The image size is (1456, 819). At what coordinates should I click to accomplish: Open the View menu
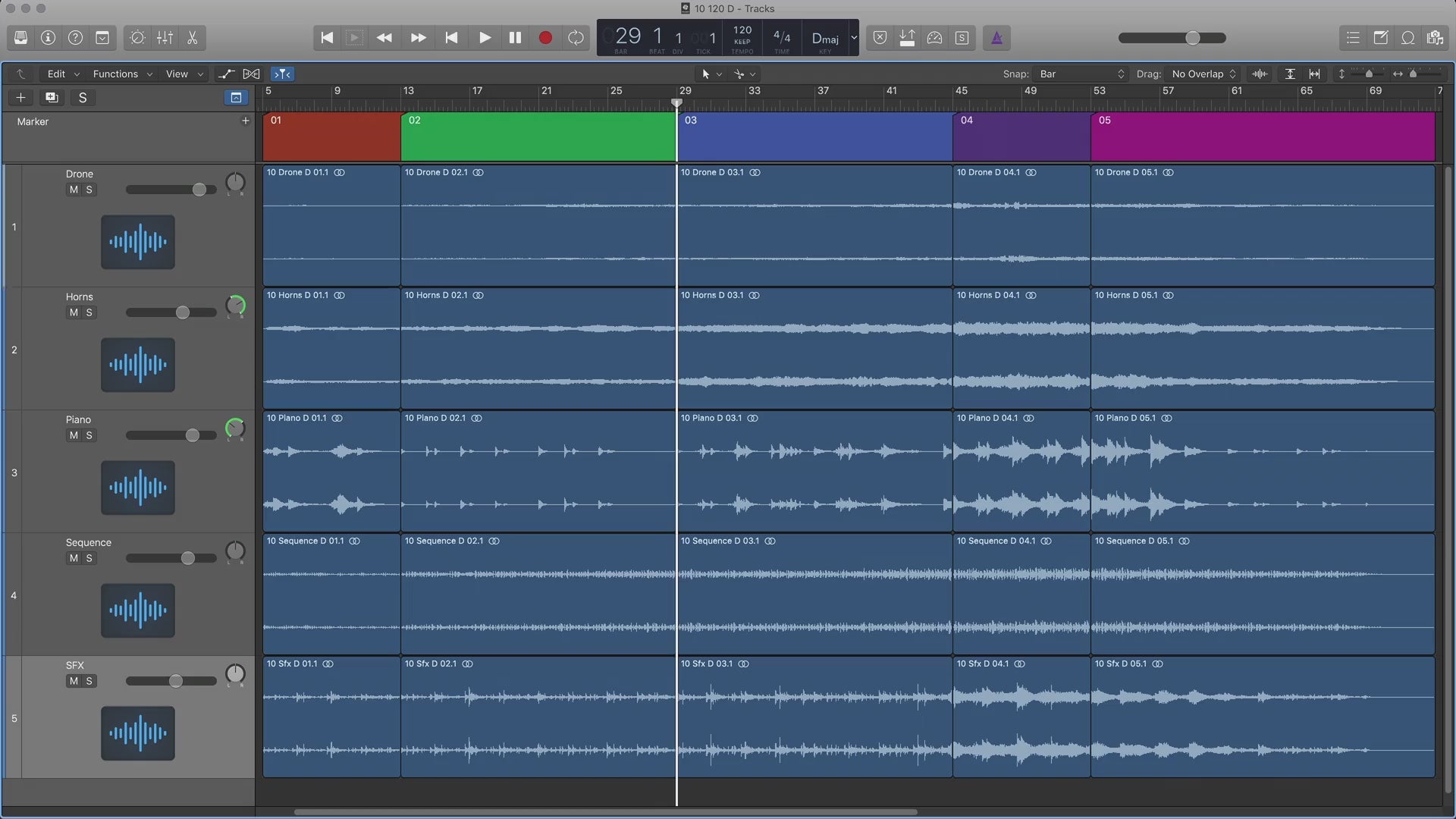[184, 74]
